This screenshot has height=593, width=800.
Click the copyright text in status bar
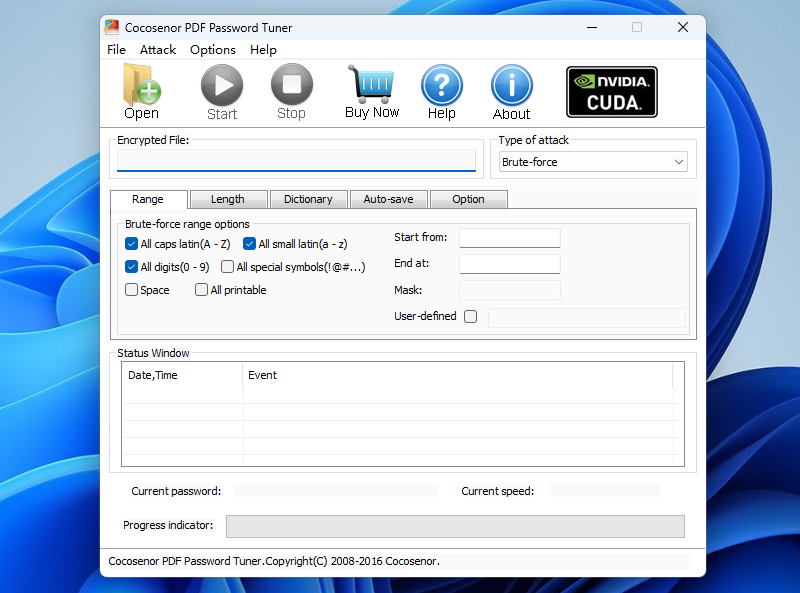(x=274, y=561)
